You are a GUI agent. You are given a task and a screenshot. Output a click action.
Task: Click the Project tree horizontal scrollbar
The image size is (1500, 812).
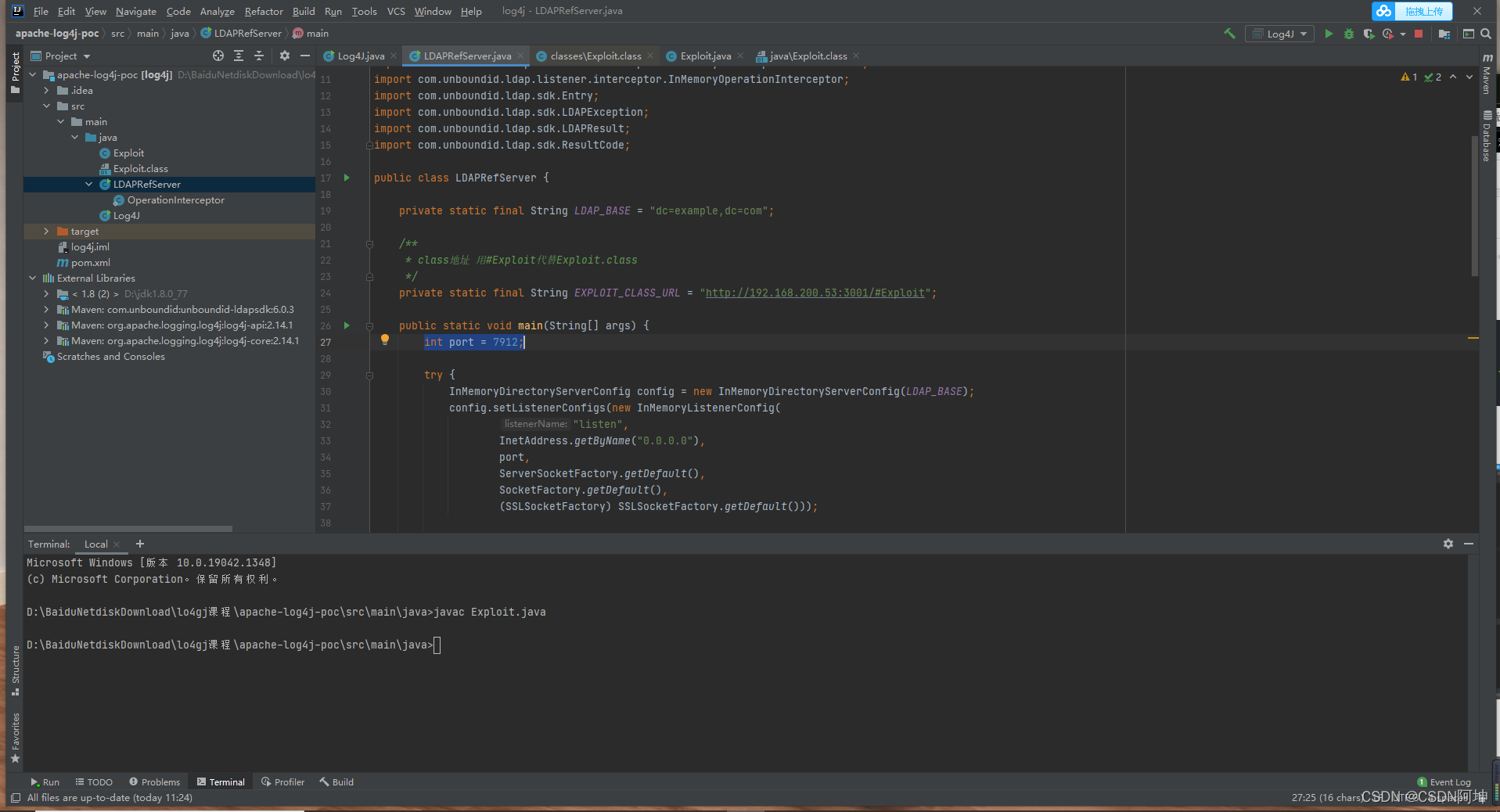coord(128,529)
